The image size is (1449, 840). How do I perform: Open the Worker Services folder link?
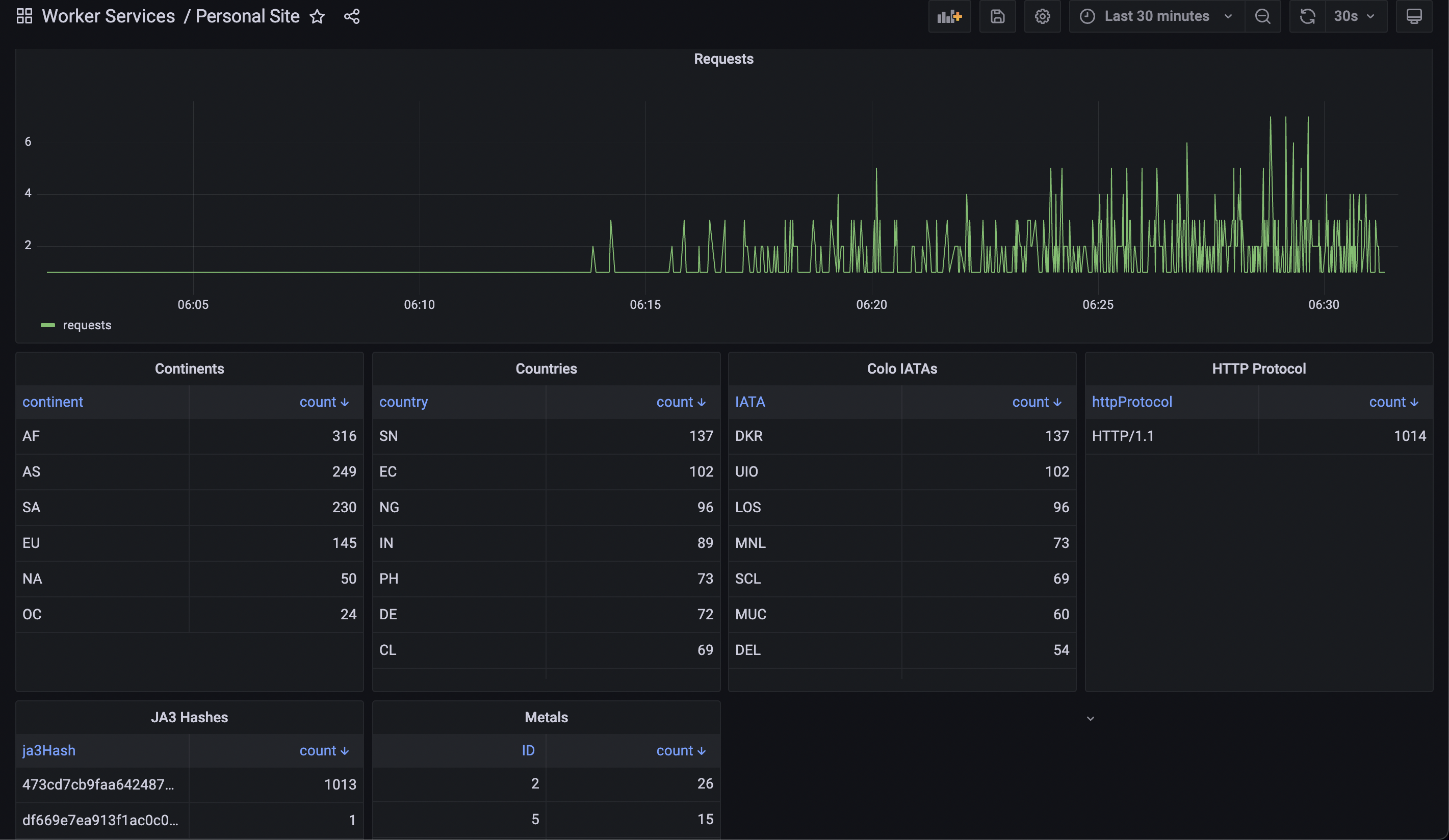point(108,17)
